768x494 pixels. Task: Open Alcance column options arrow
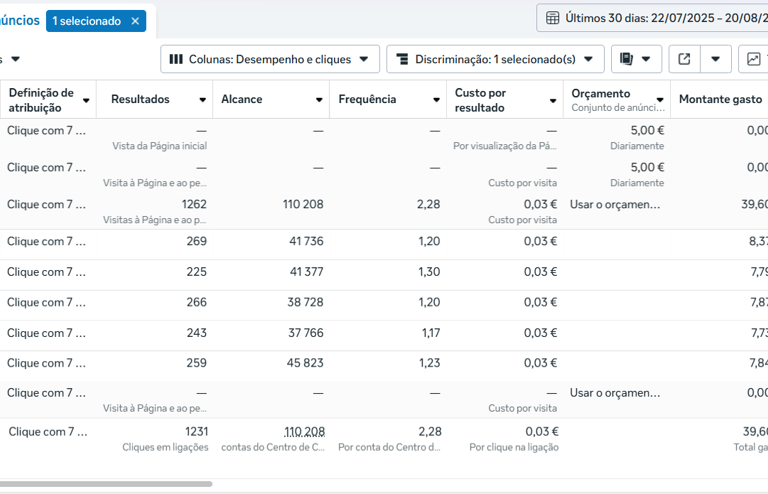320,100
